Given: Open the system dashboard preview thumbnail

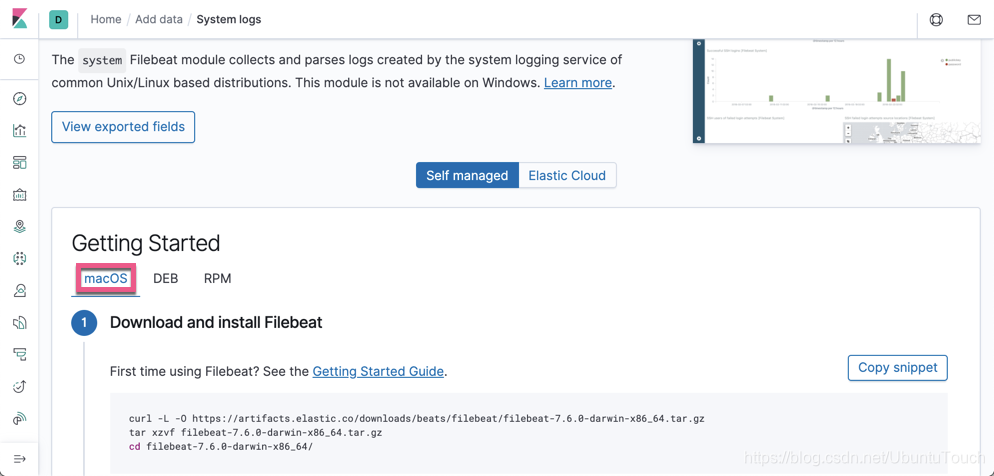Looking at the screenshot, I should click(x=837, y=91).
